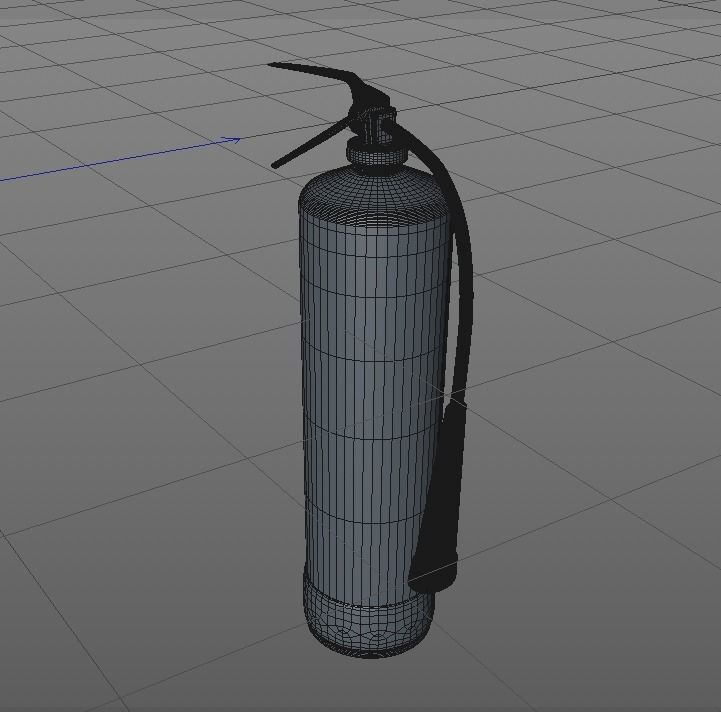Select the discharge nozzle horn at hose end
Image resolution: width=721 pixels, height=712 pixels.
(x=437, y=497)
